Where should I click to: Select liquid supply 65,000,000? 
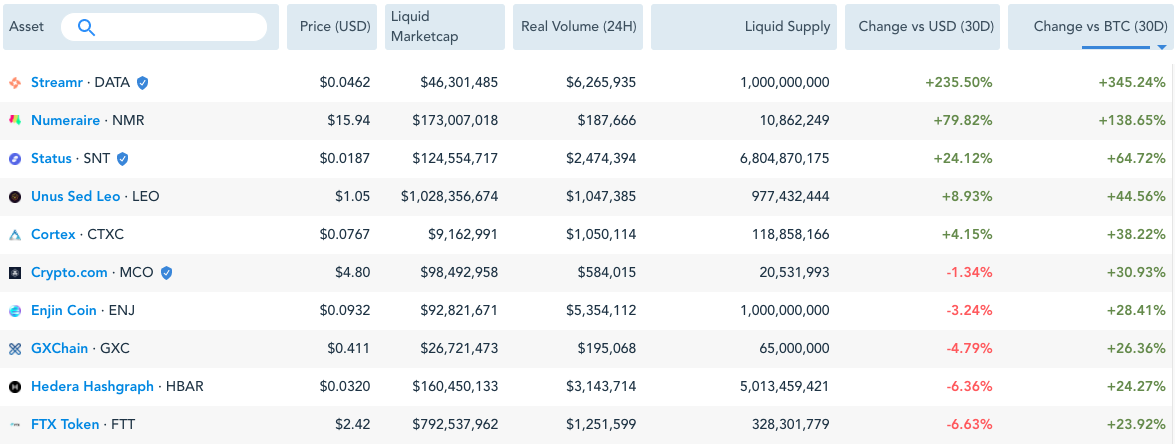click(794, 349)
